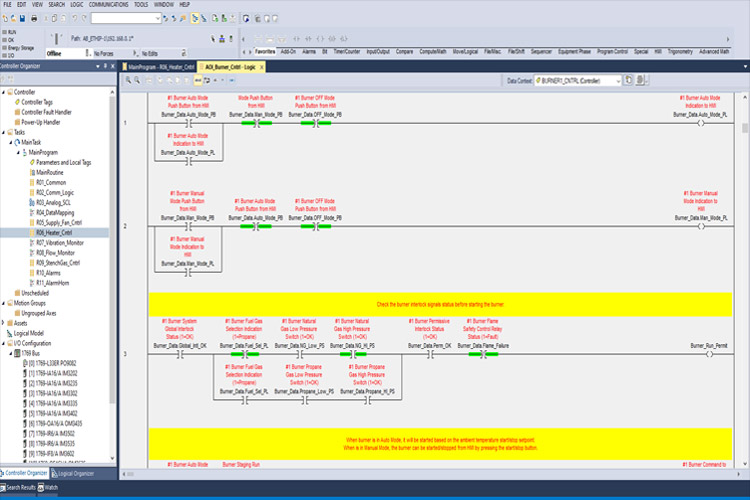Open the R10_Alarms routine

[49, 272]
